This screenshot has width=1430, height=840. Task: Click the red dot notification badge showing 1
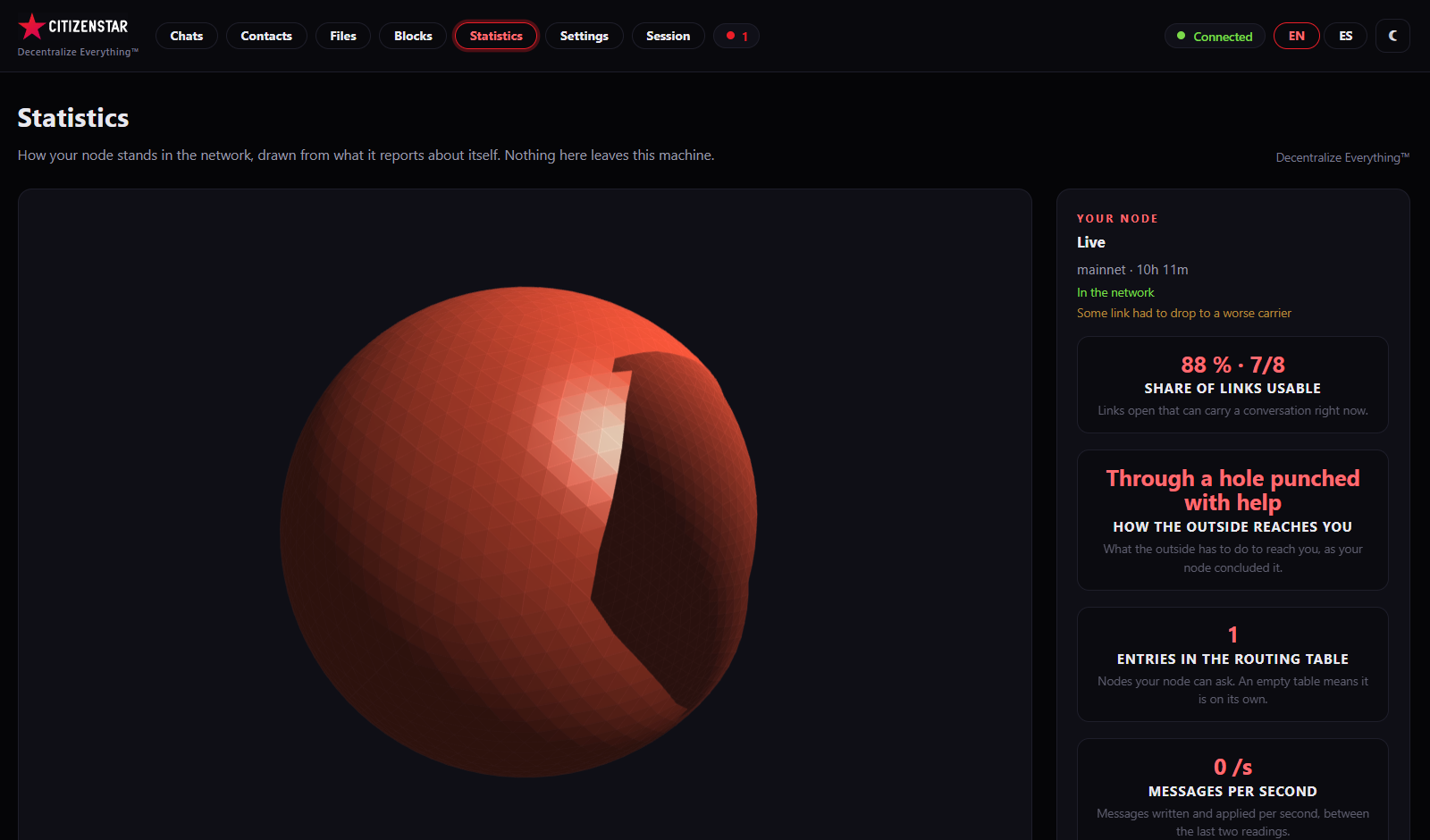pyautogui.click(x=736, y=36)
